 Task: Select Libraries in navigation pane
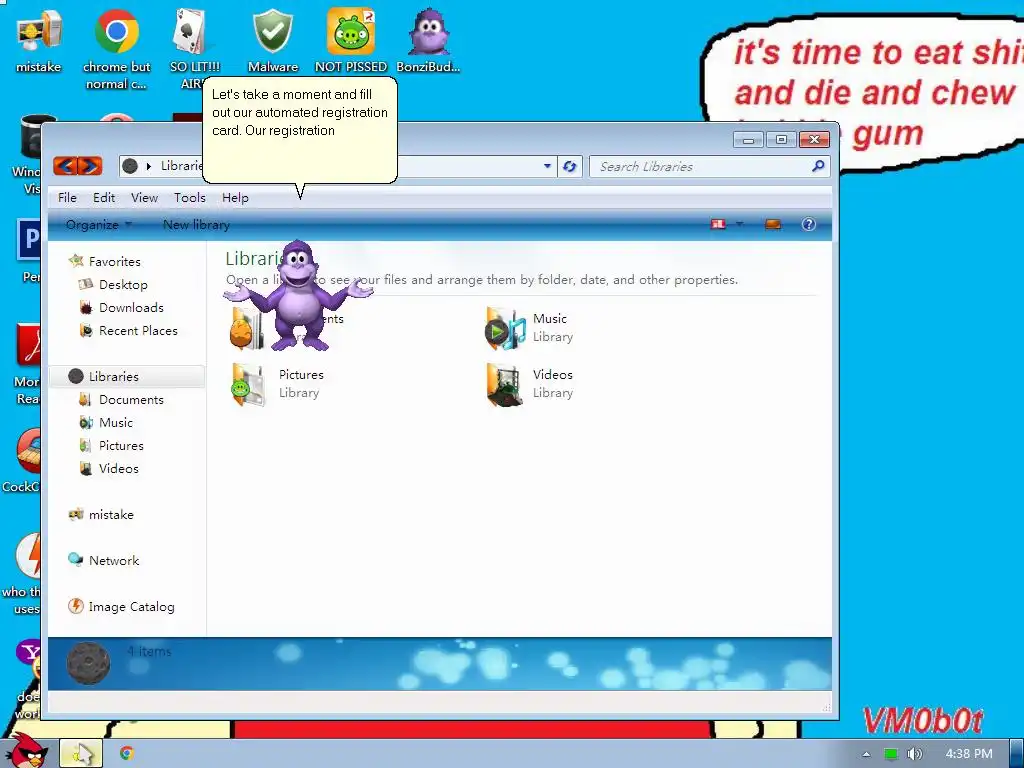click(x=126, y=376)
